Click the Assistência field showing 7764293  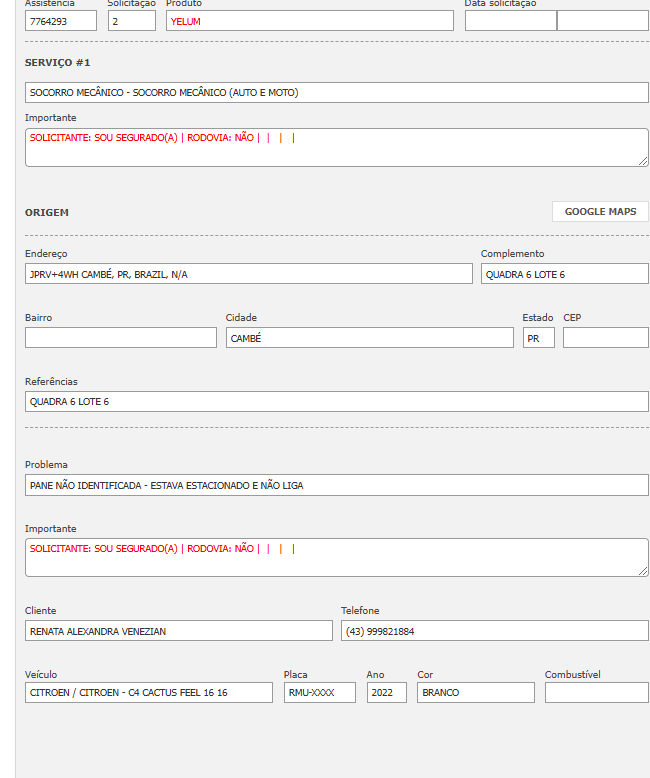[x=61, y=21]
